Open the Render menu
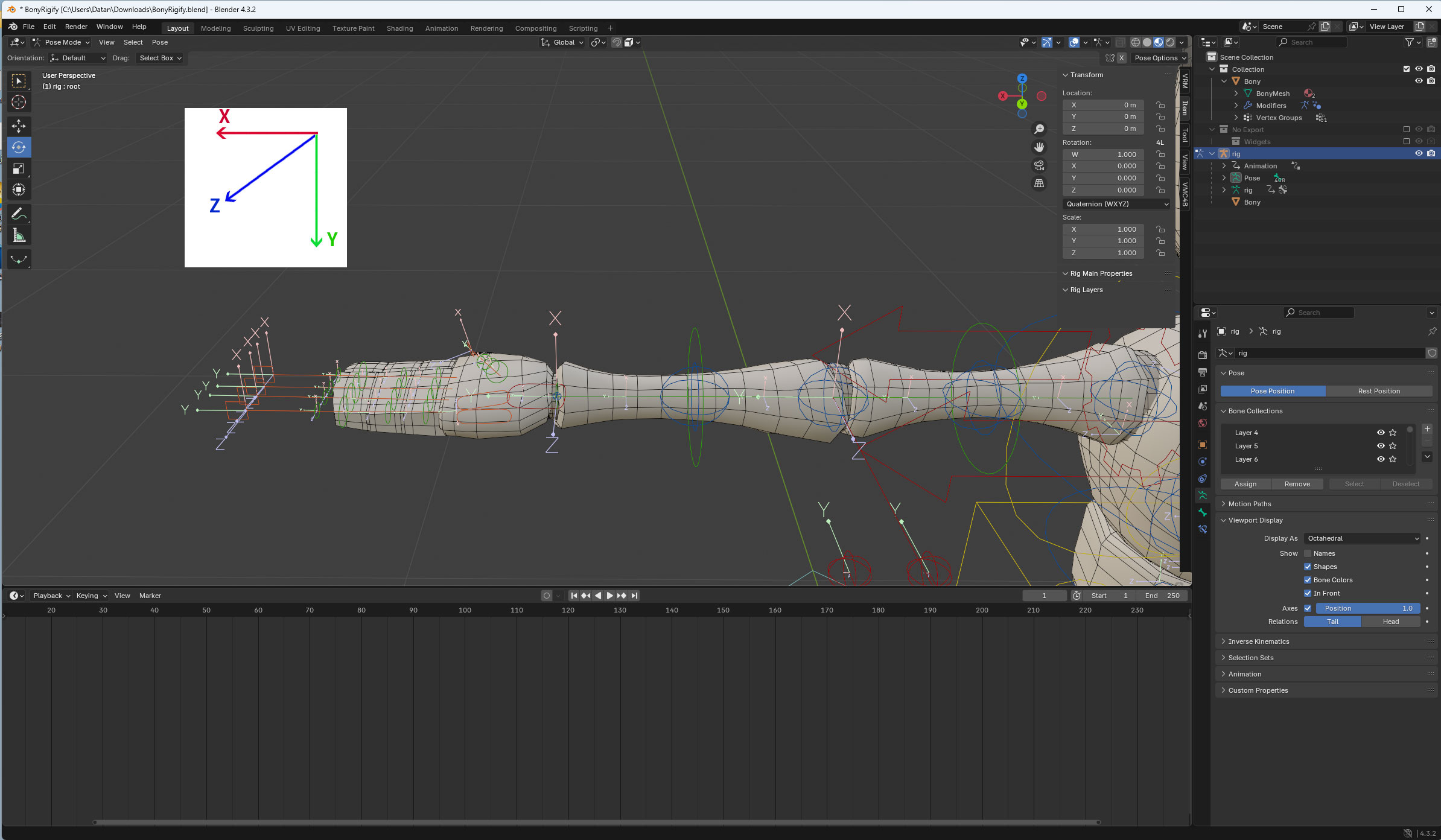 pos(76,27)
